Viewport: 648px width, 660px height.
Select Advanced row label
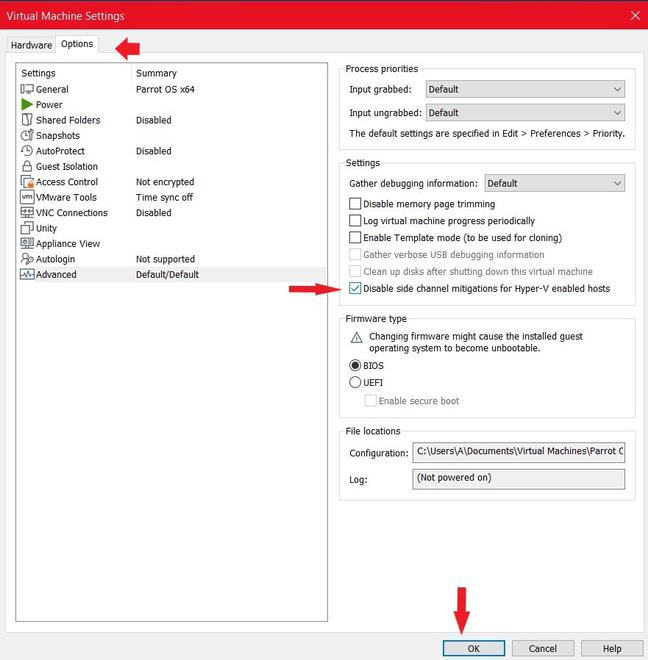pyautogui.click(x=56, y=274)
